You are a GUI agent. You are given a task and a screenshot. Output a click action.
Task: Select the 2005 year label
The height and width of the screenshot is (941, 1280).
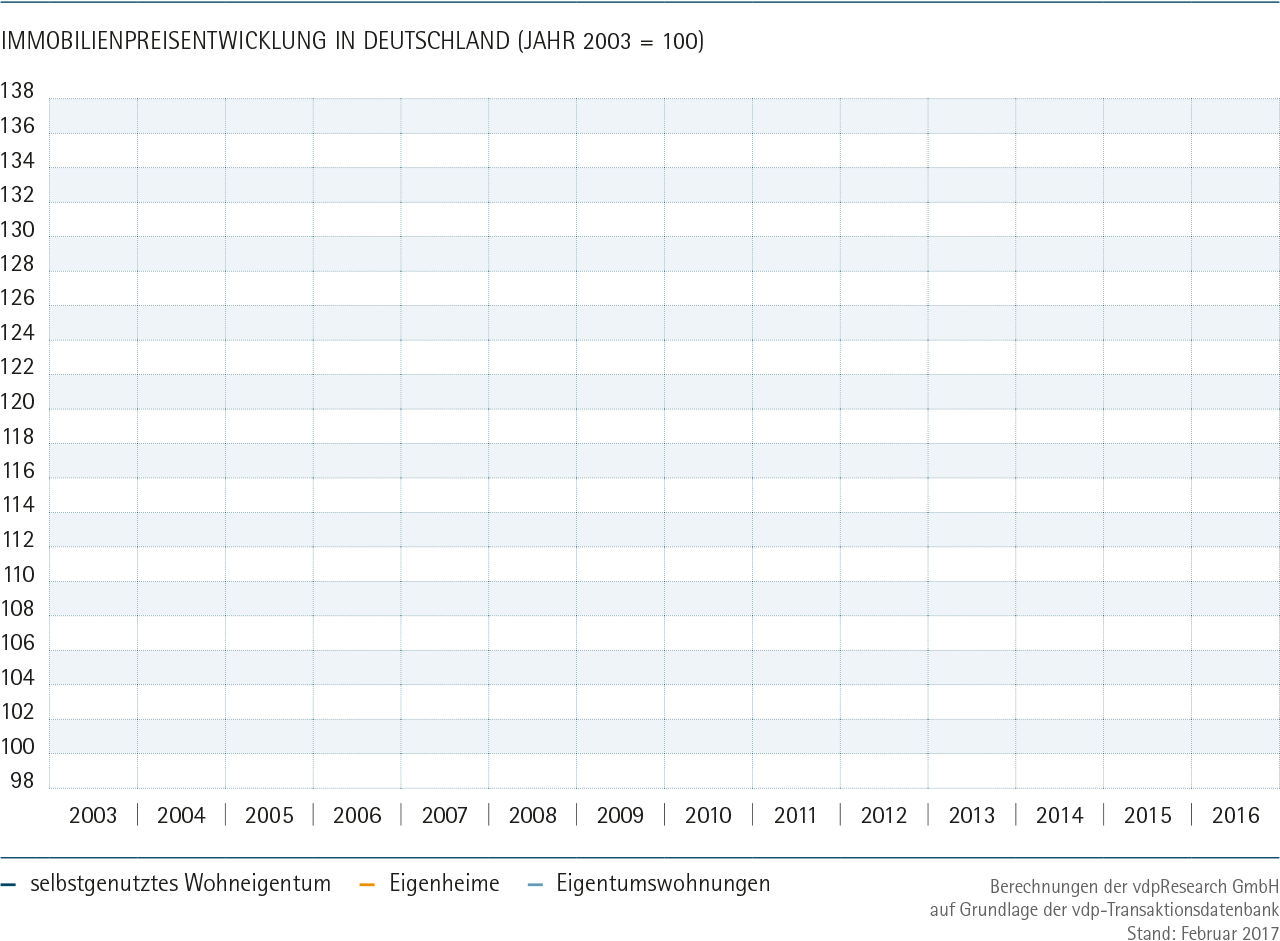pos(269,816)
